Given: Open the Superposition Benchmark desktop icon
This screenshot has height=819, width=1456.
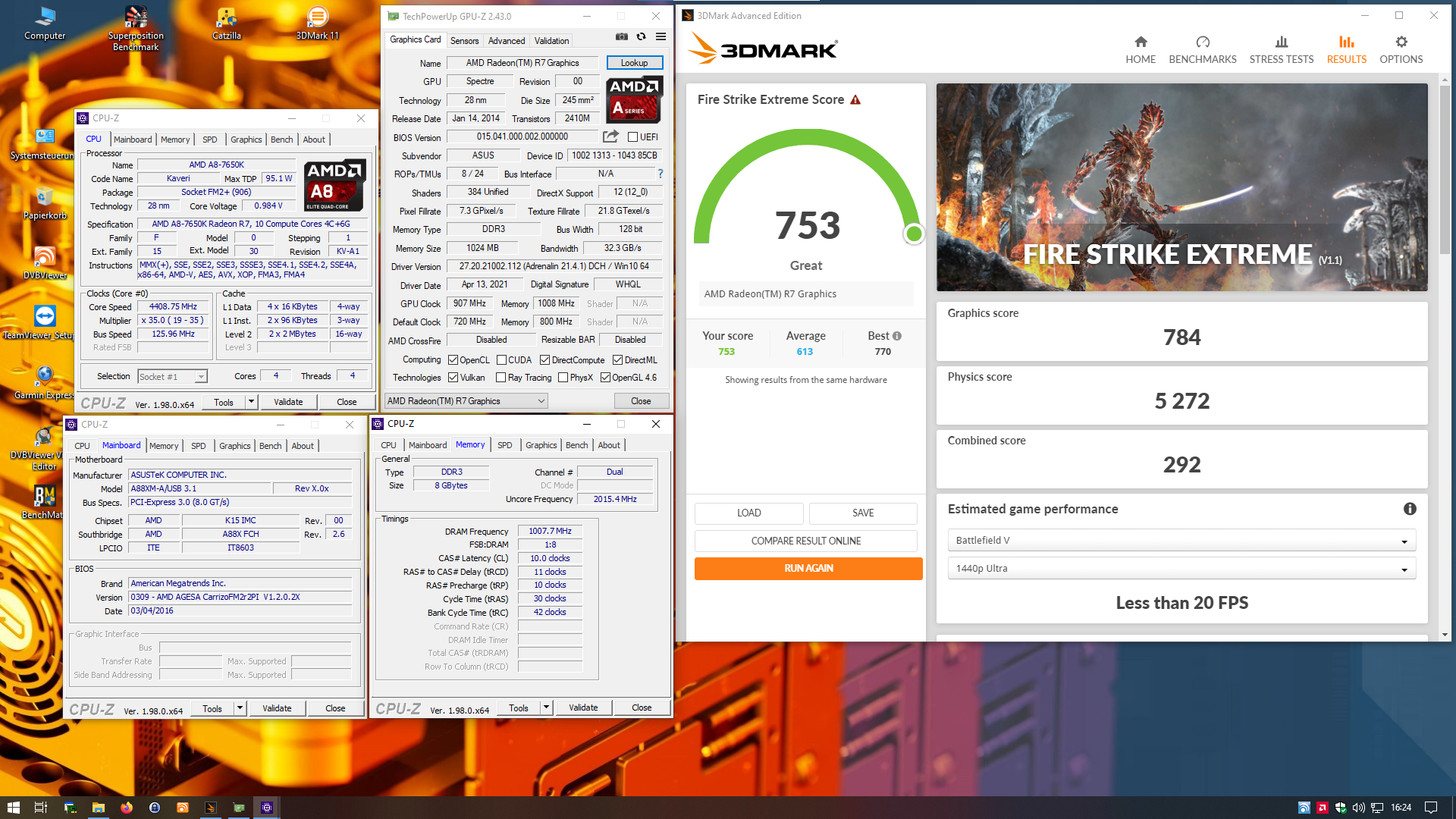Looking at the screenshot, I should (136, 28).
